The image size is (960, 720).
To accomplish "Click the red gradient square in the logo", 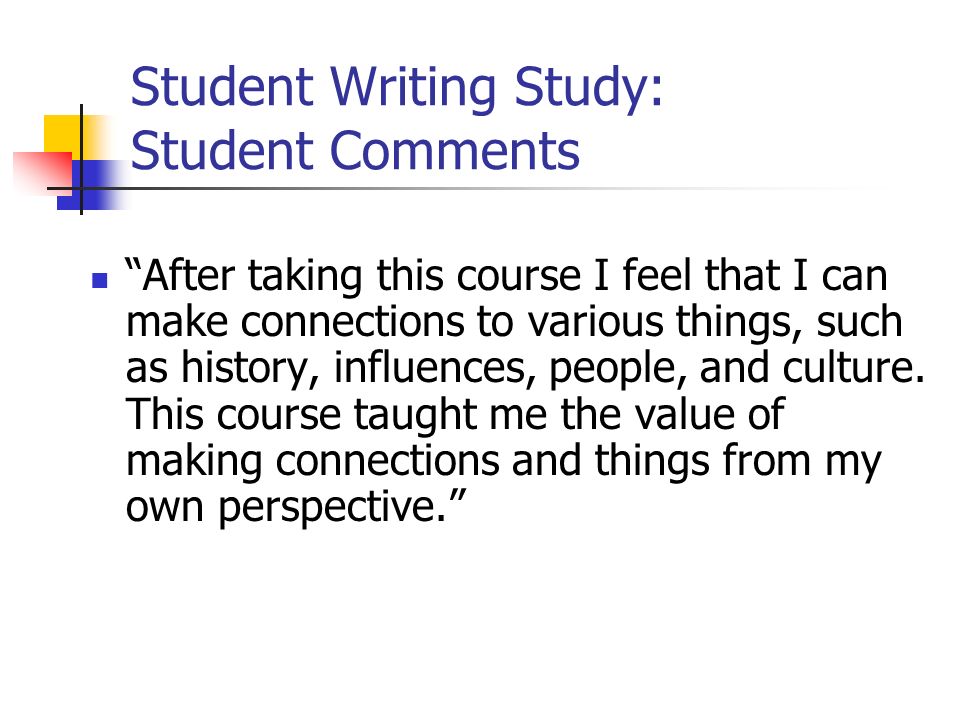I will click(43, 173).
